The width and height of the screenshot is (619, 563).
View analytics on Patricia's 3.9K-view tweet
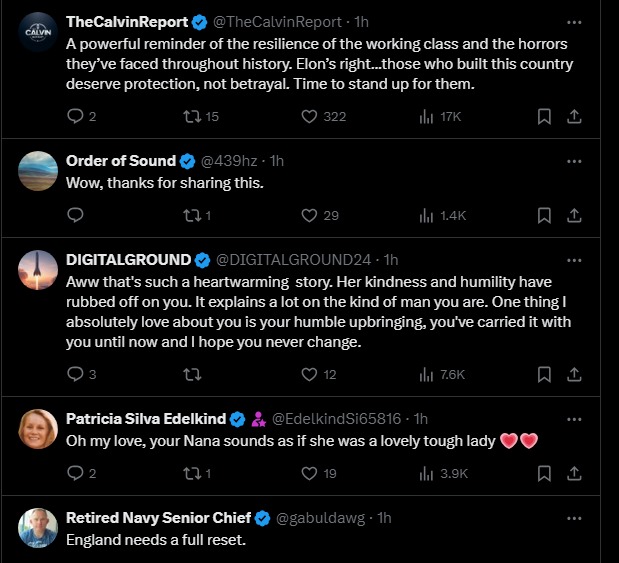point(427,473)
